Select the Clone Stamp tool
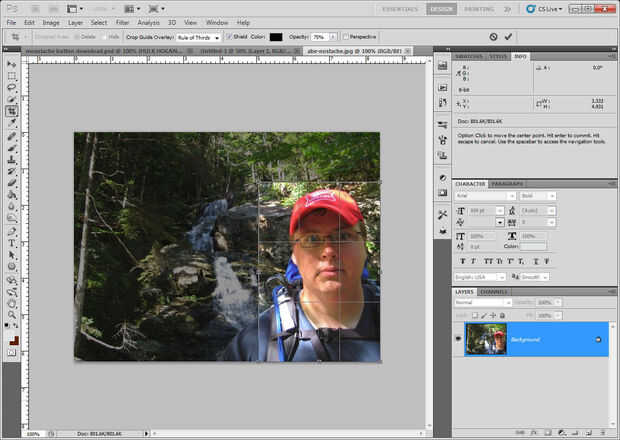The width and height of the screenshot is (620, 440). pos(11,160)
